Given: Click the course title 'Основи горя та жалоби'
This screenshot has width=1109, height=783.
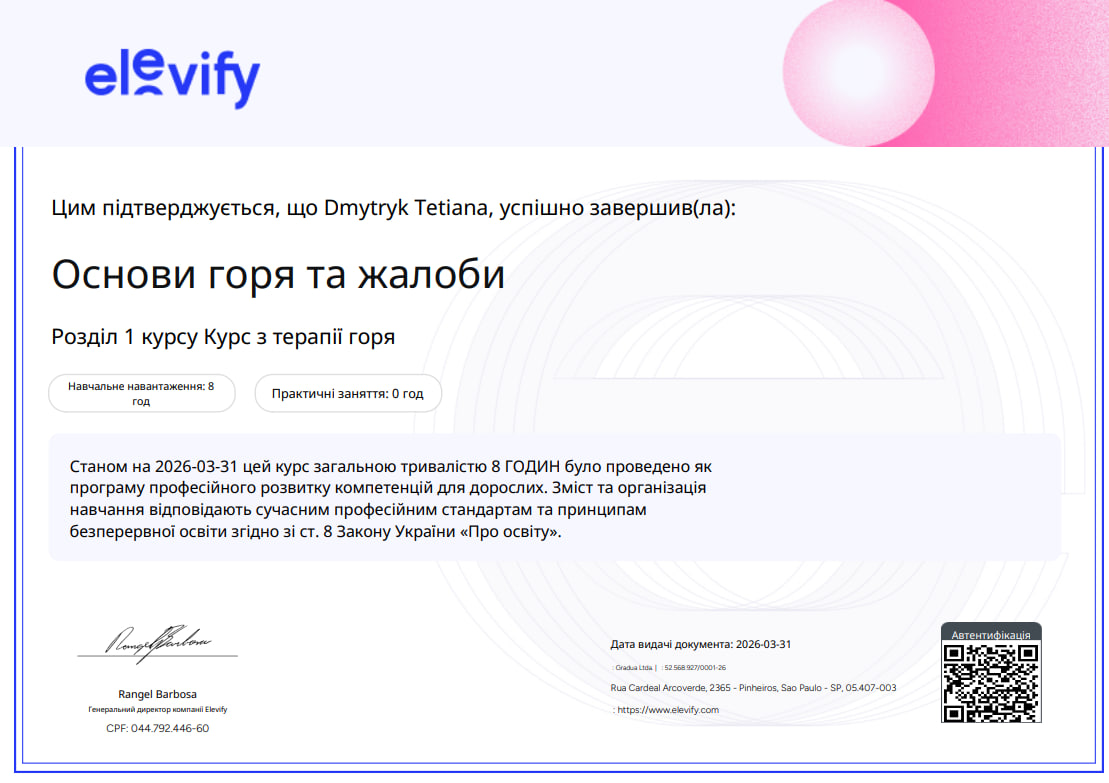Looking at the screenshot, I should (278, 274).
